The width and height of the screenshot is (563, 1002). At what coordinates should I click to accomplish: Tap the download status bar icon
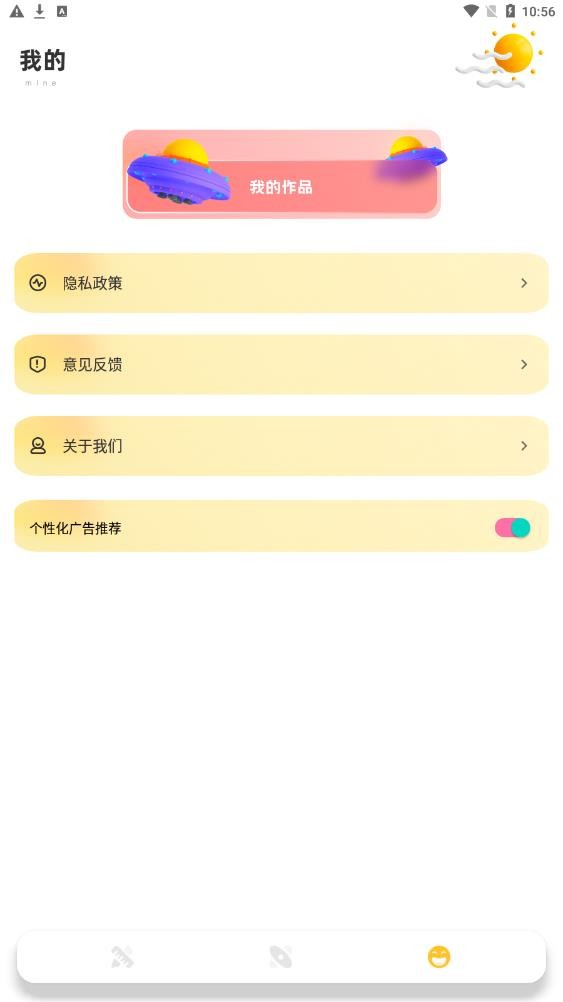(40, 11)
